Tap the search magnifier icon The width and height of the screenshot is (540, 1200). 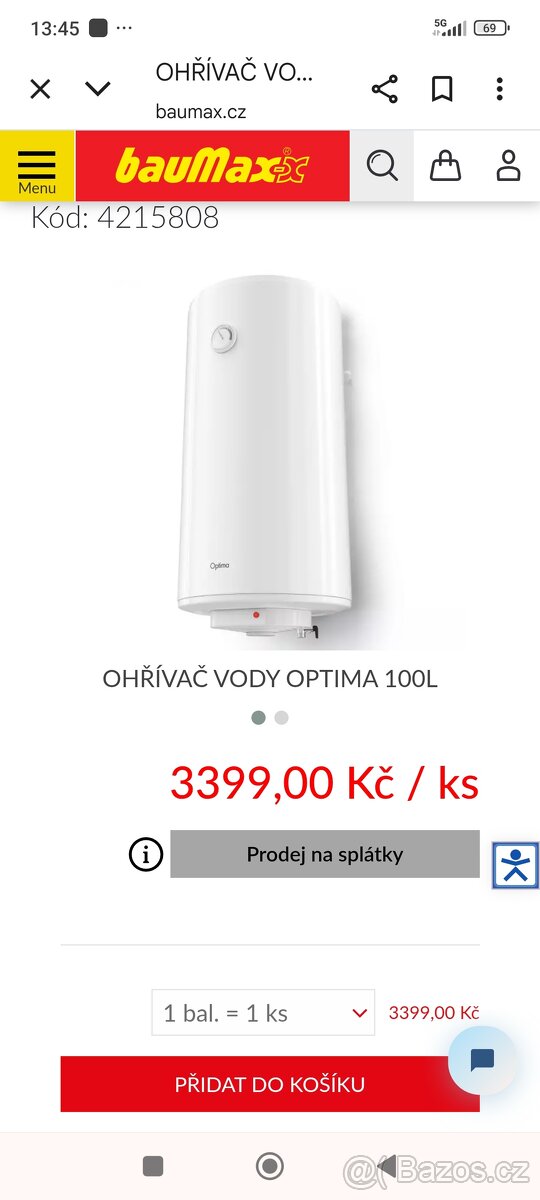point(382,165)
